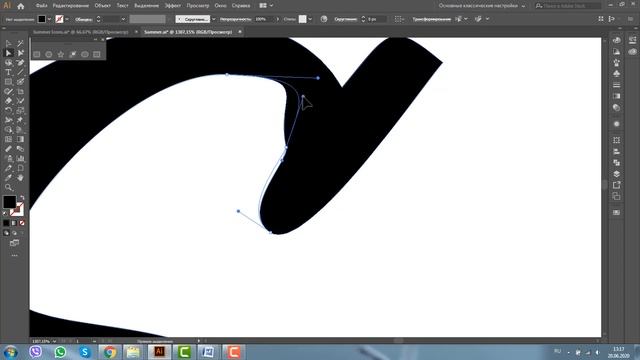Open the Файл menu
The width and height of the screenshot is (640, 360).
(x=41, y=6)
